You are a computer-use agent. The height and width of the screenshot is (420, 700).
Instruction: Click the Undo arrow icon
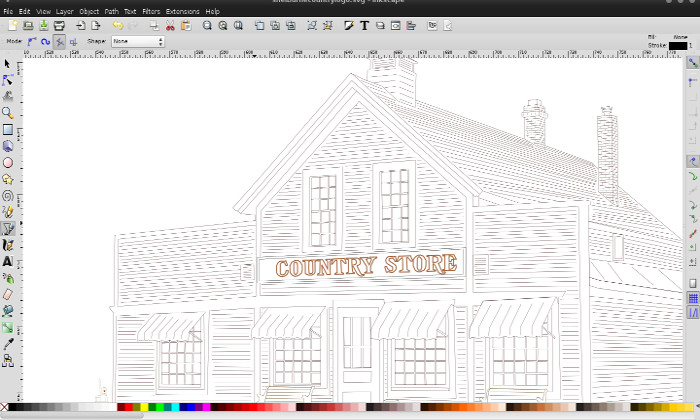click(117, 25)
